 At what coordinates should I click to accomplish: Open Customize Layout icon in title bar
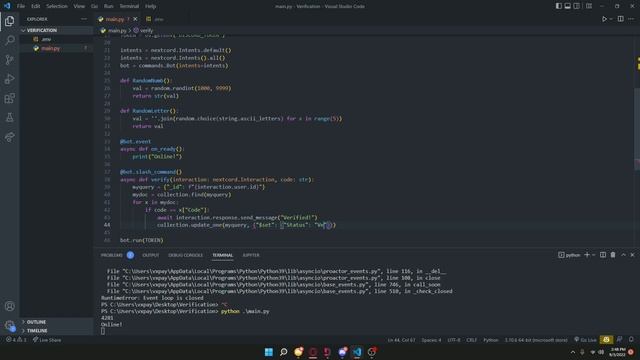(589, 6)
